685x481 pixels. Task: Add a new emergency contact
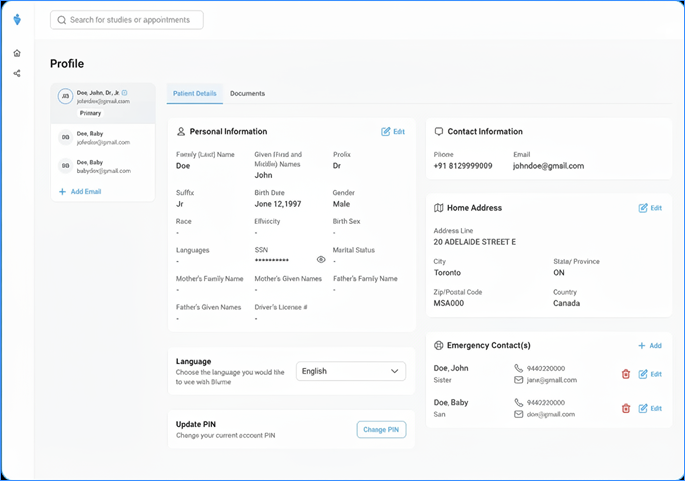[649, 345]
